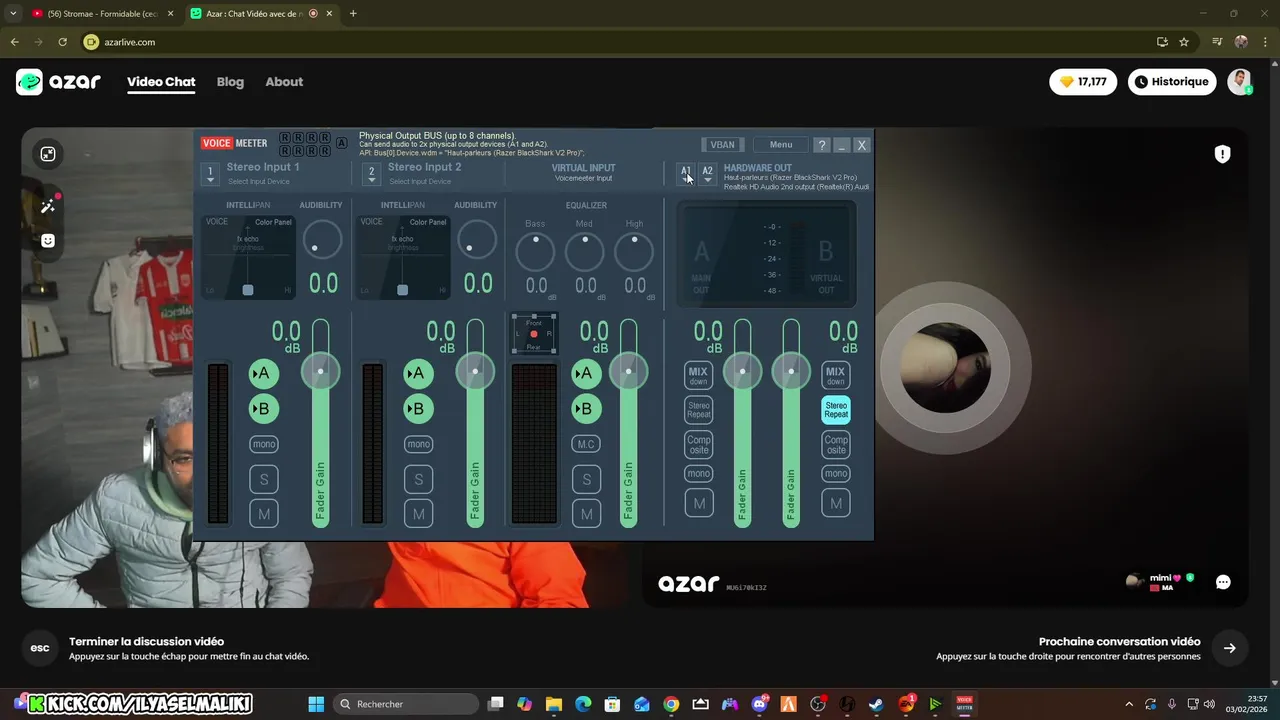Image resolution: width=1280 pixels, height=720 pixels.
Task: Click bus A main out fader knob
Action: 742,371
